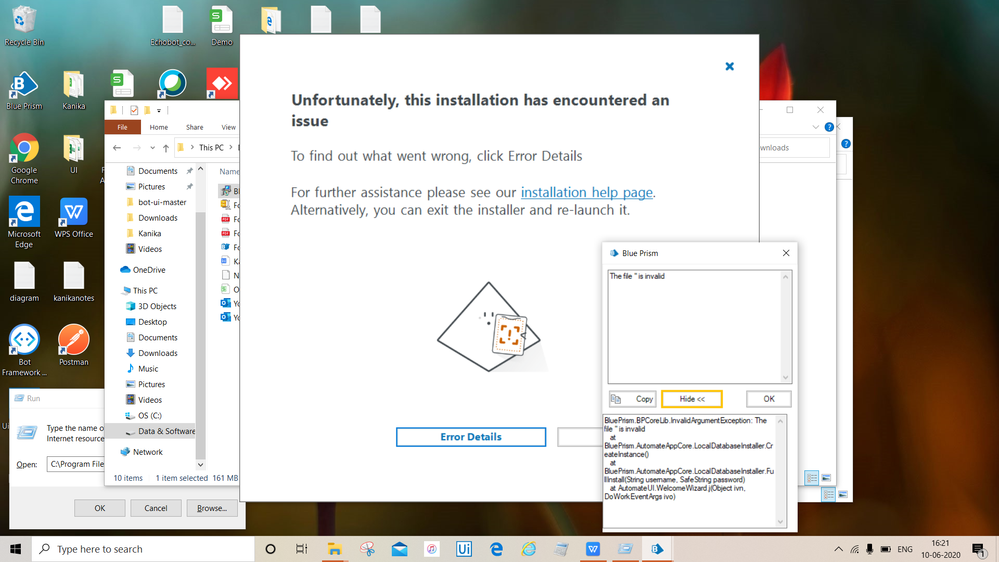Open Blue Prism from the taskbar
999x562 pixels.
657,549
